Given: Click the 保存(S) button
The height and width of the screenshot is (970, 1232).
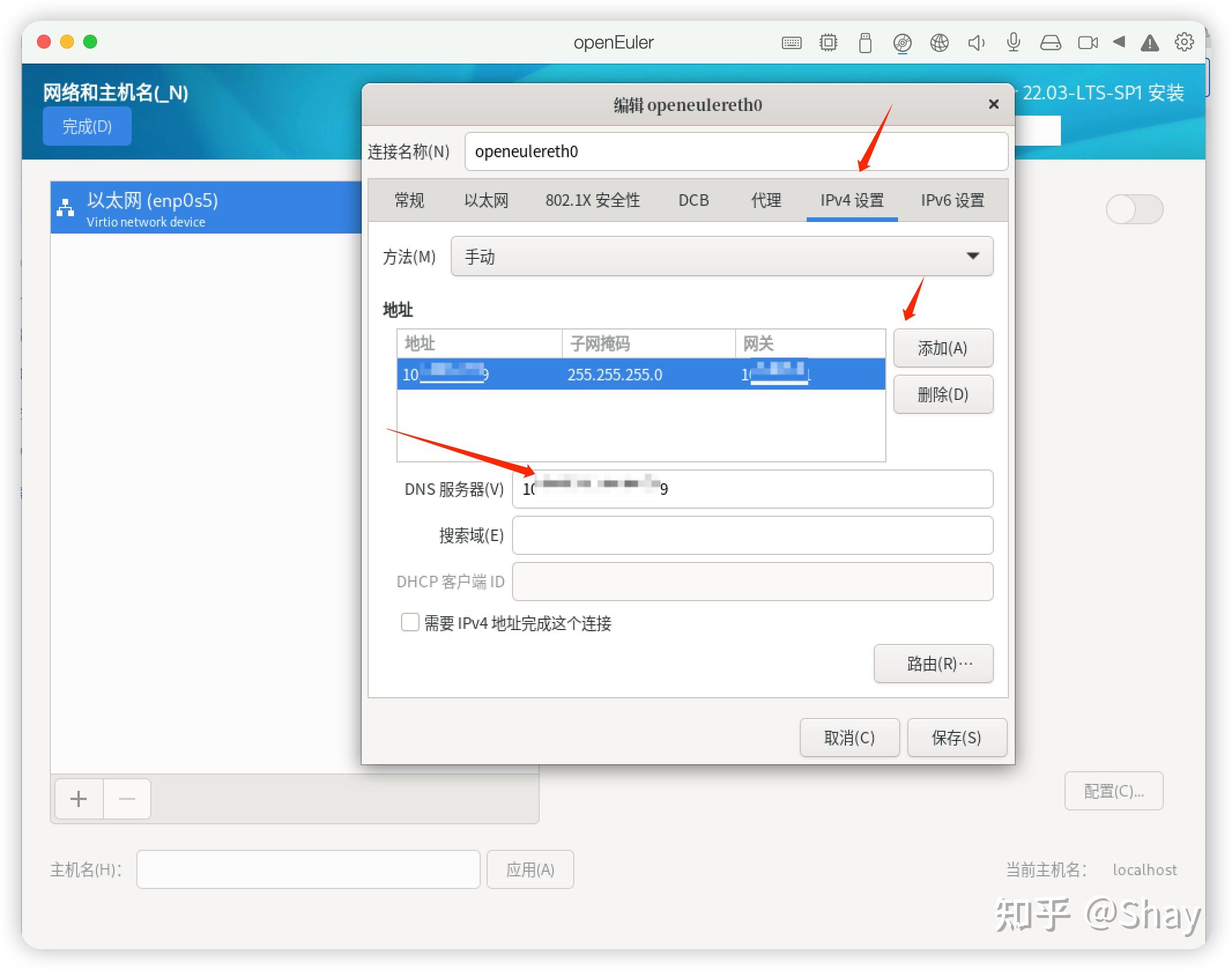Looking at the screenshot, I should click(x=957, y=738).
